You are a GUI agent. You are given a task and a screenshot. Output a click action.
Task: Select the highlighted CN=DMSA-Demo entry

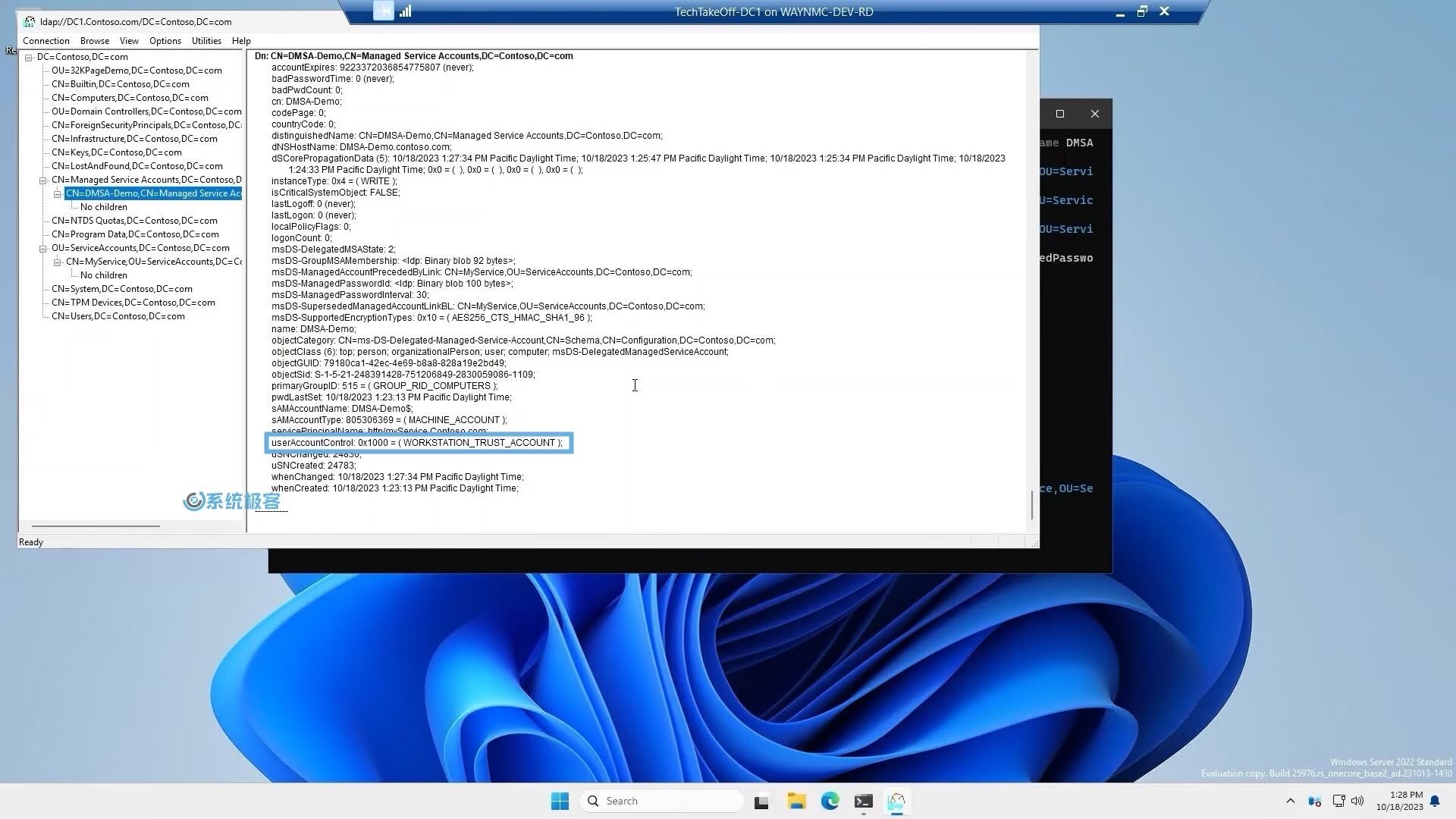pyautogui.click(x=153, y=193)
